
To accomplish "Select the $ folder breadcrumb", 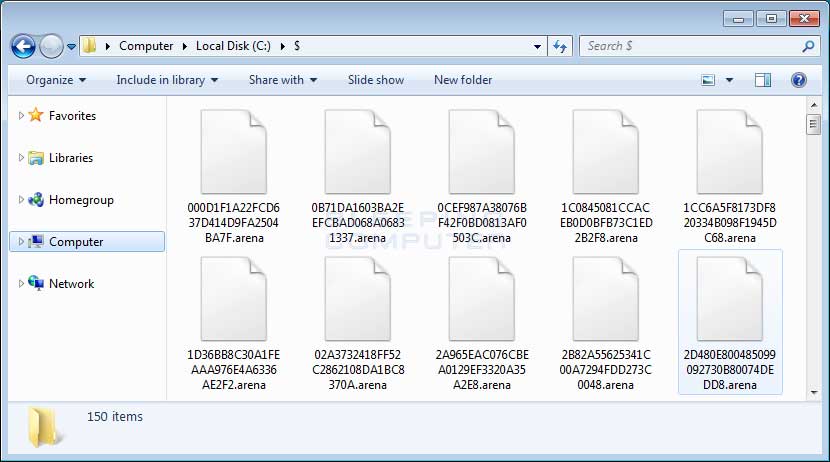I will pos(297,46).
